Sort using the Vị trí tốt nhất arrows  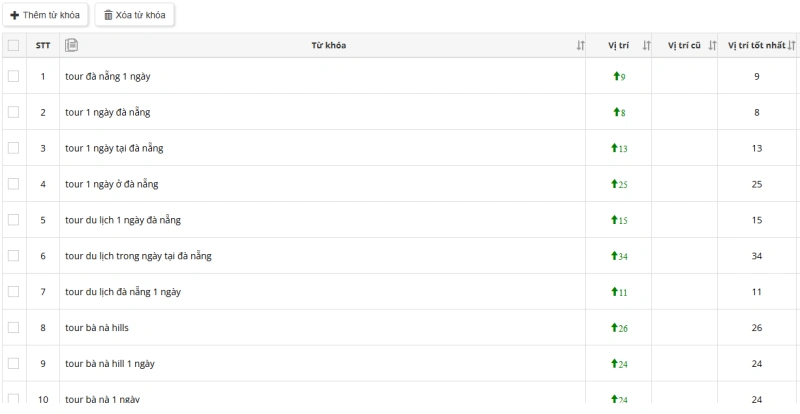tap(791, 45)
